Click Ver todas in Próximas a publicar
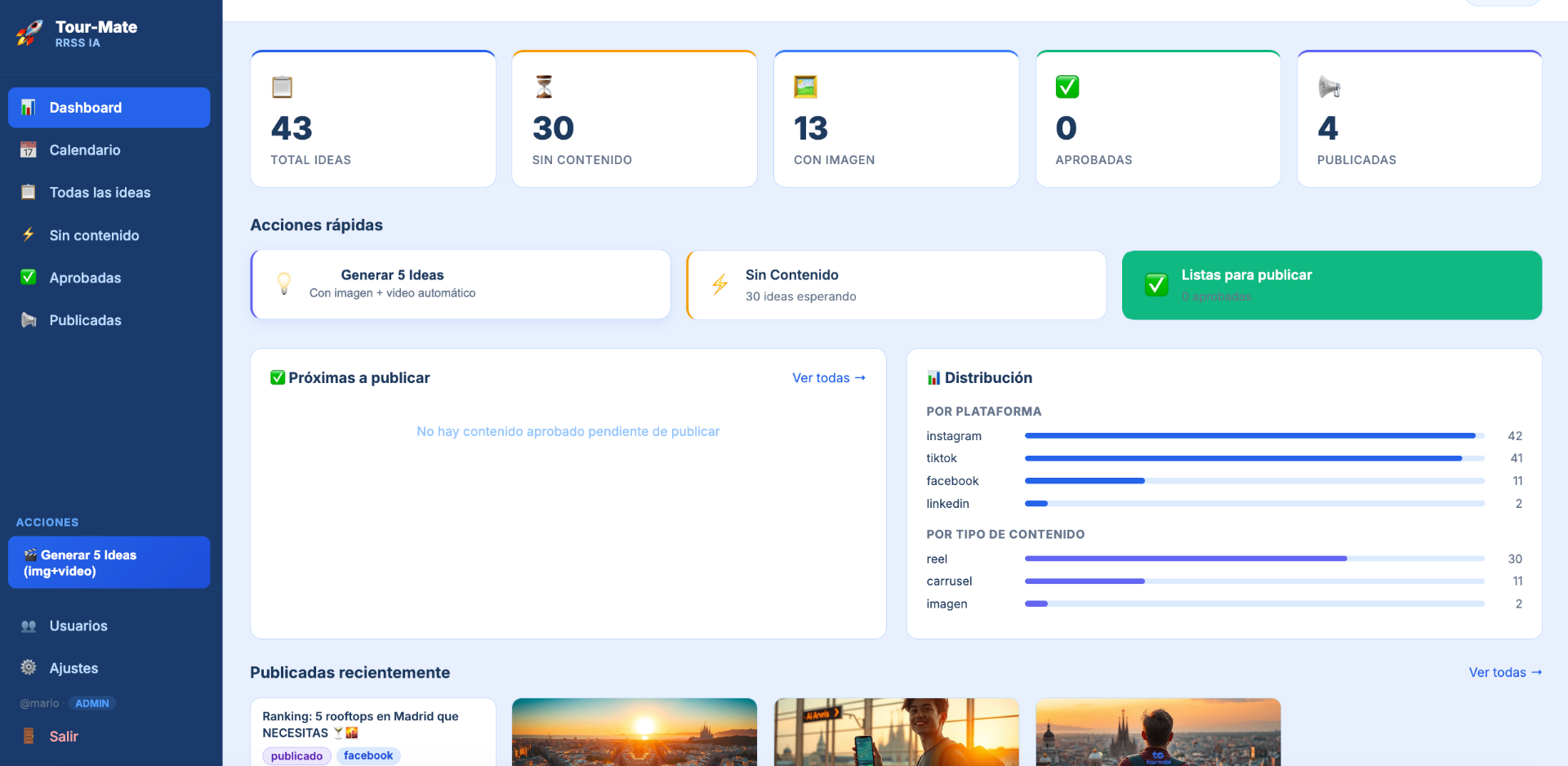Viewport: 1568px width, 766px height. [x=829, y=378]
